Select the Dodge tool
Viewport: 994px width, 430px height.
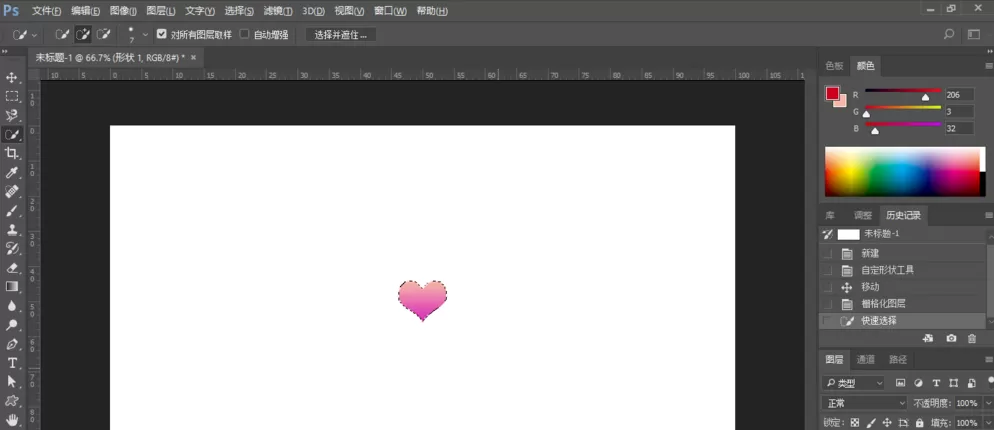click(11, 325)
